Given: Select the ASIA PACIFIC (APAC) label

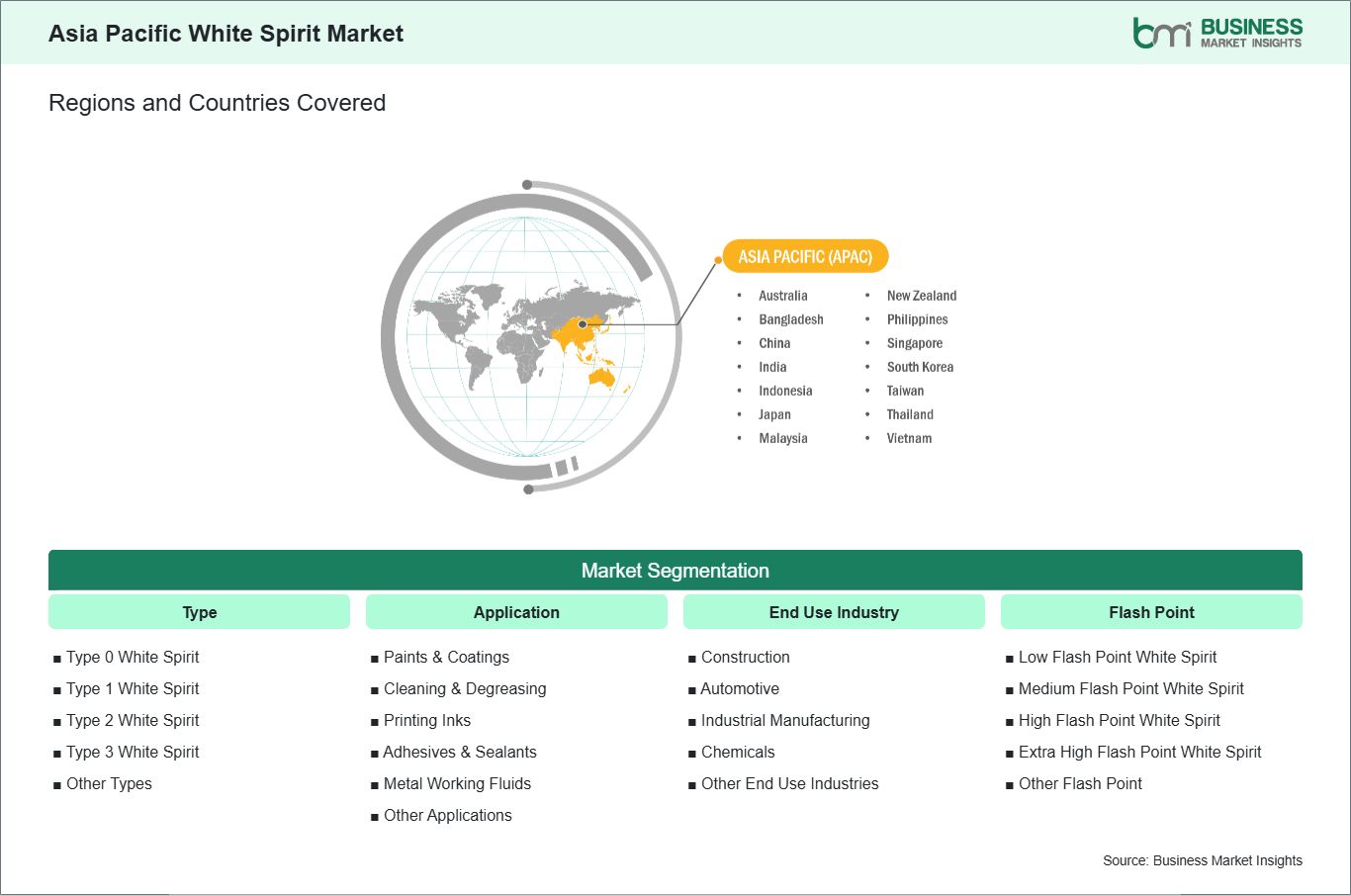Looking at the screenshot, I should (x=805, y=257).
